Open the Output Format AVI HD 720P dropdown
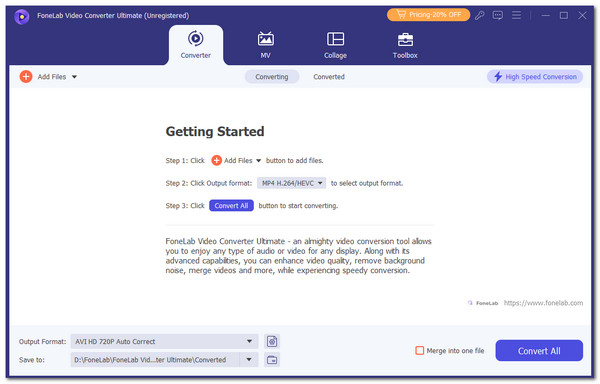Screen dimensions: 600x384 tap(164, 342)
